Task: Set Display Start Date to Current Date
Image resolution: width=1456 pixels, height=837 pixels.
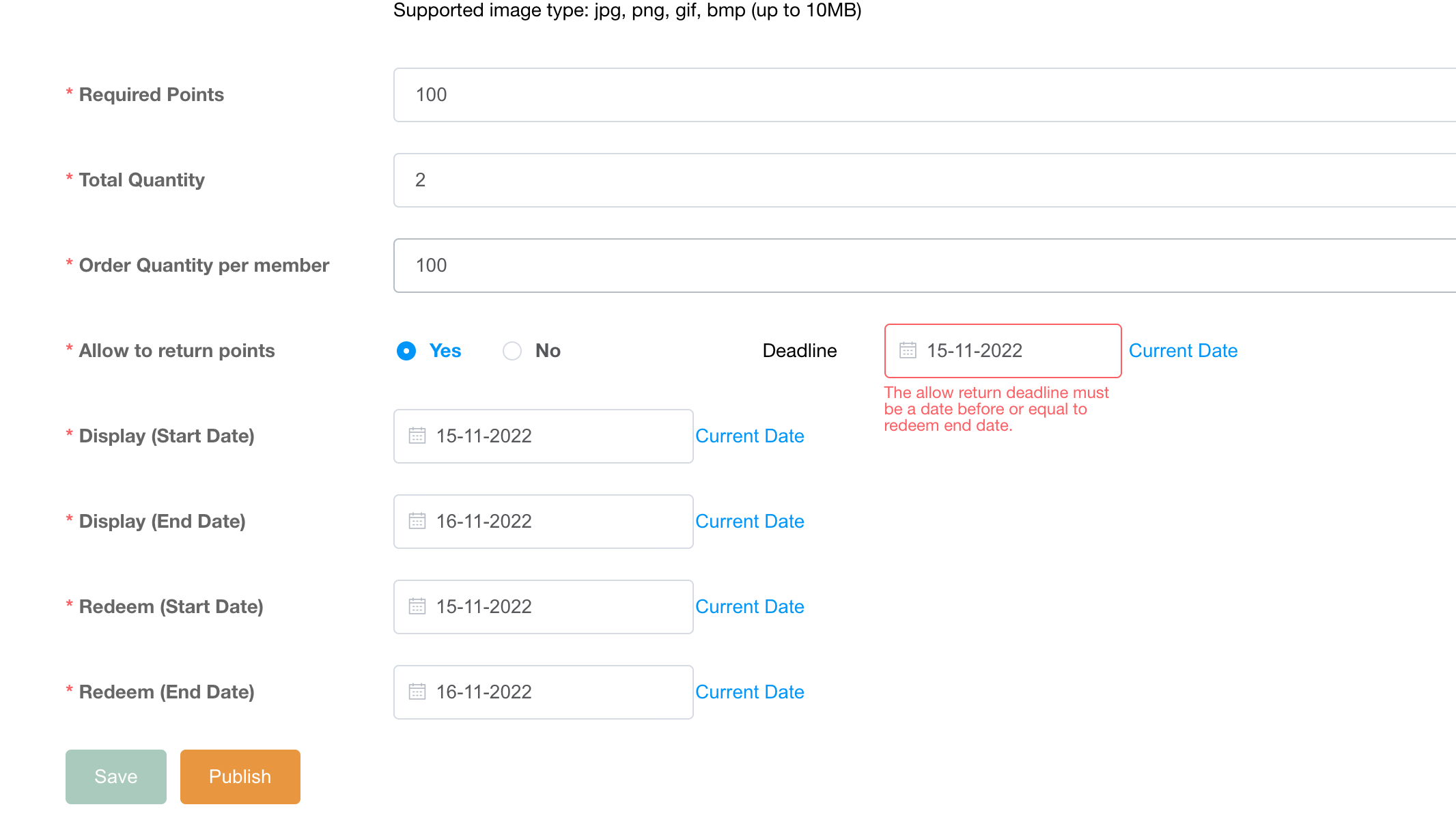Action: pos(749,436)
